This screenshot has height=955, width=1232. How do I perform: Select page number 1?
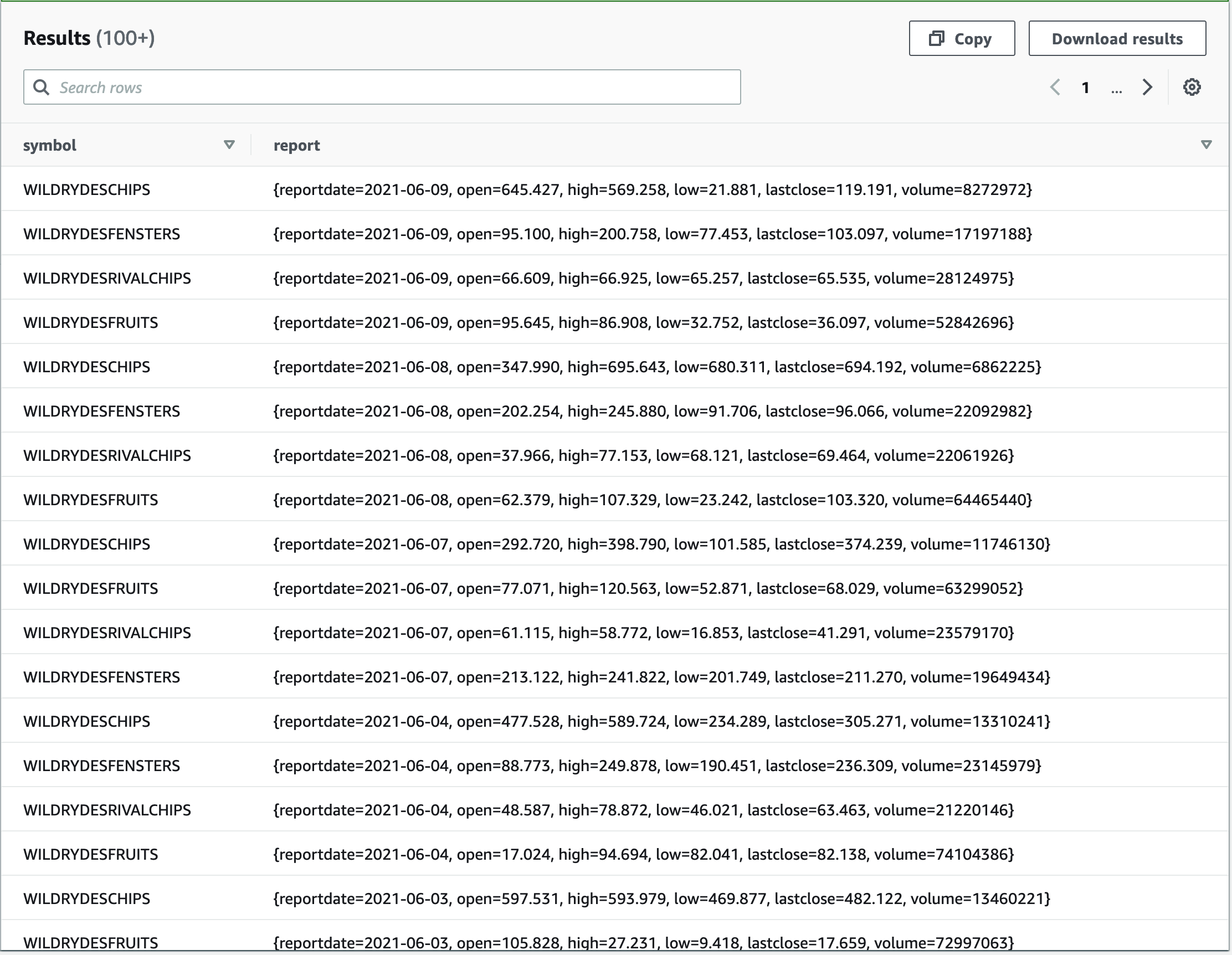1085,88
